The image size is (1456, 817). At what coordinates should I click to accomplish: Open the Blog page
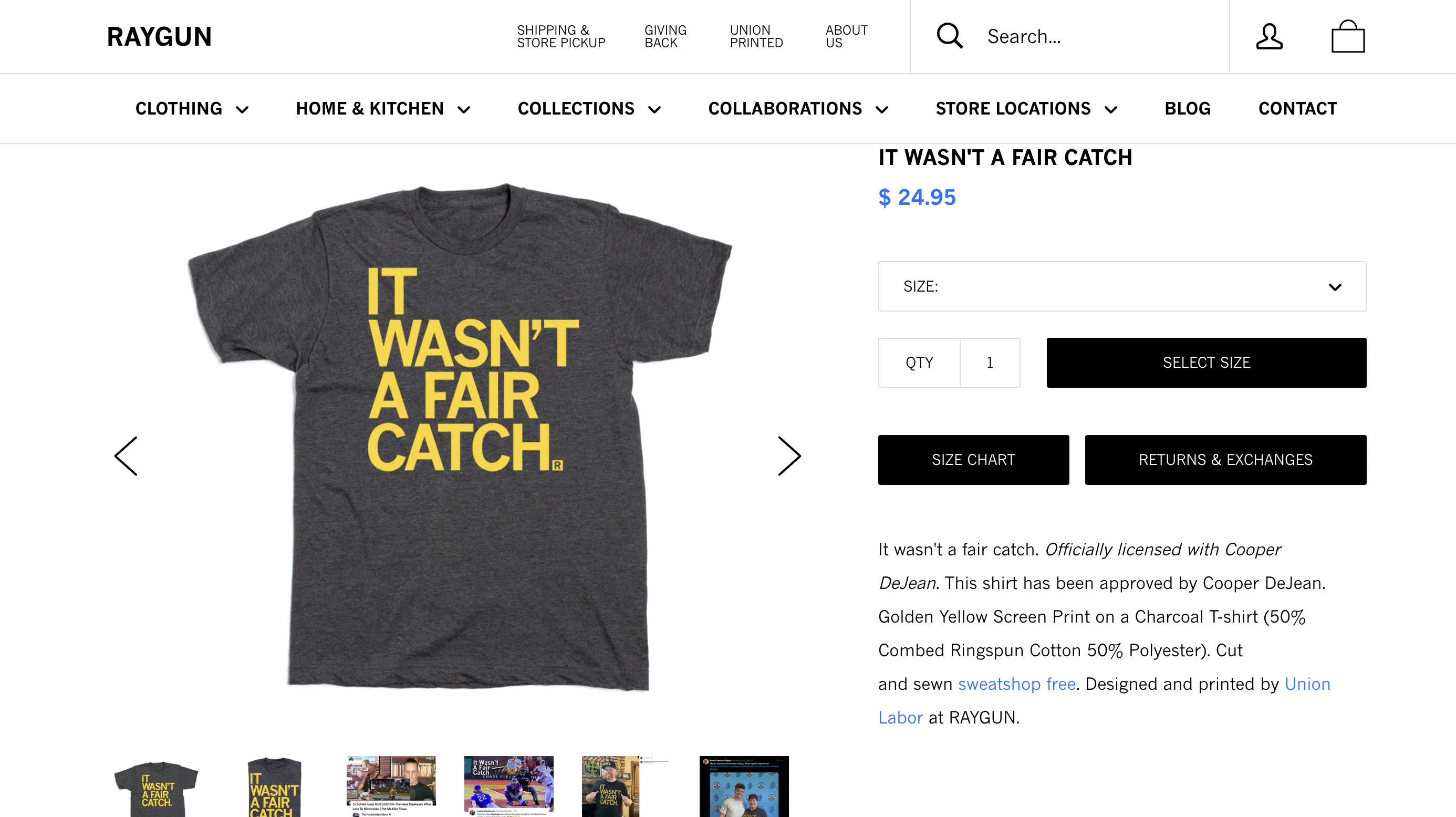click(1188, 109)
